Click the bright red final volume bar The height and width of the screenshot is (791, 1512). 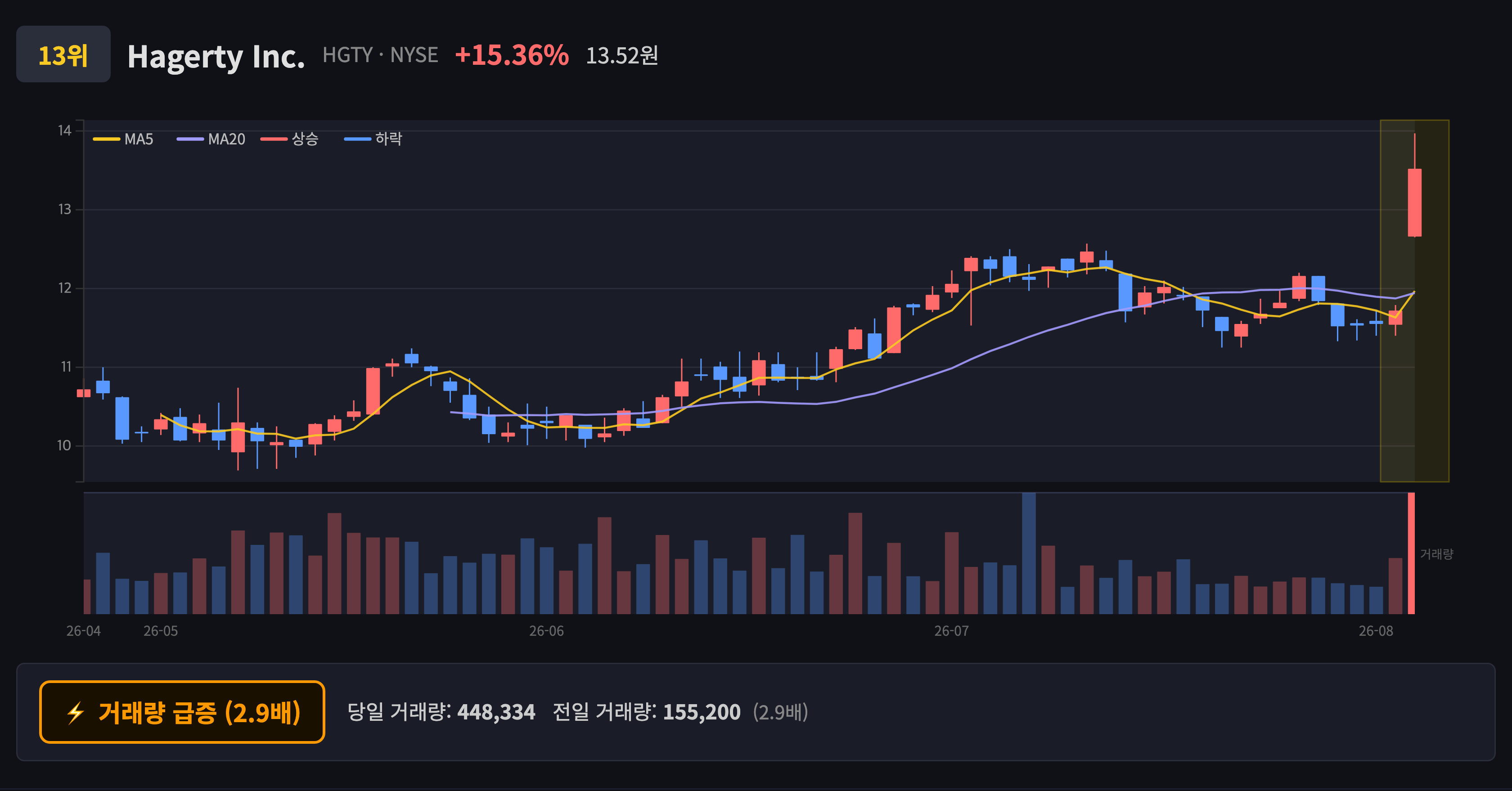[1411, 553]
